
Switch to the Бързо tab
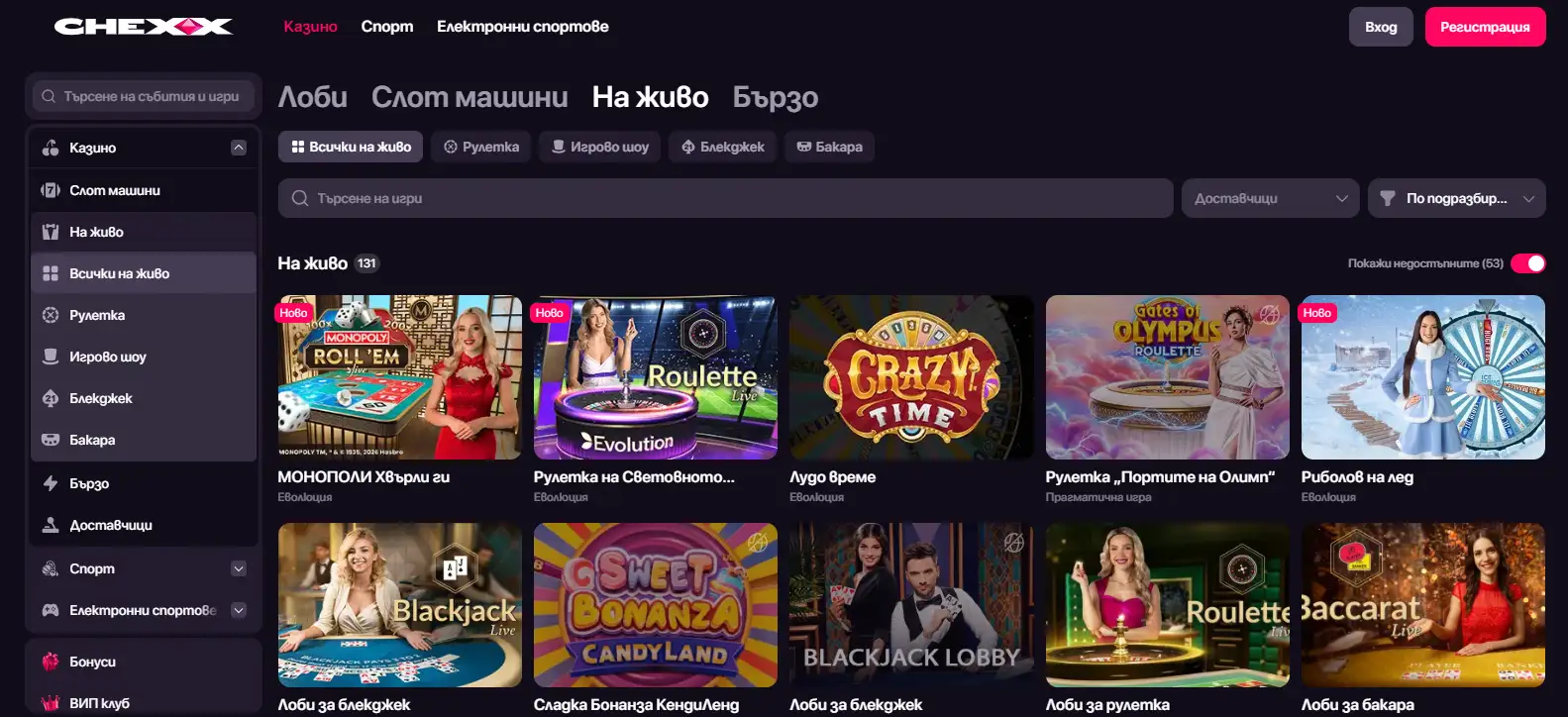(x=776, y=97)
